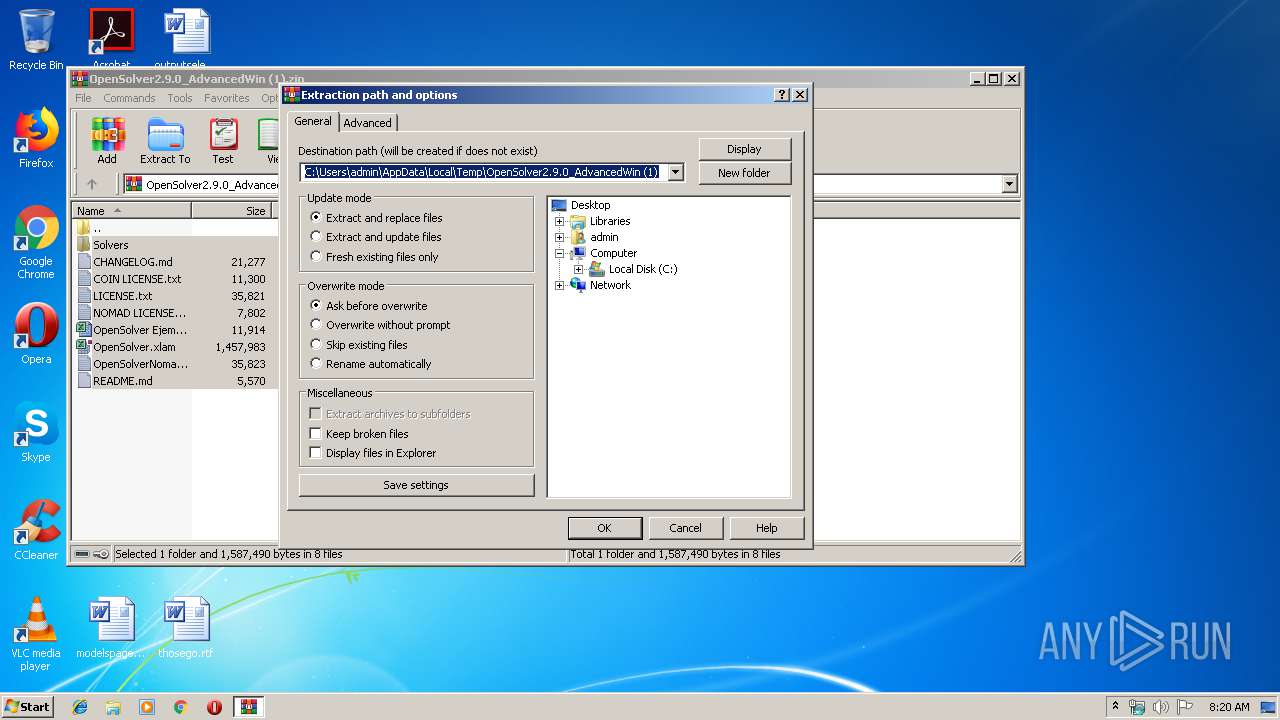Switch to the General tab
This screenshot has width=1280, height=720.
(x=313, y=121)
